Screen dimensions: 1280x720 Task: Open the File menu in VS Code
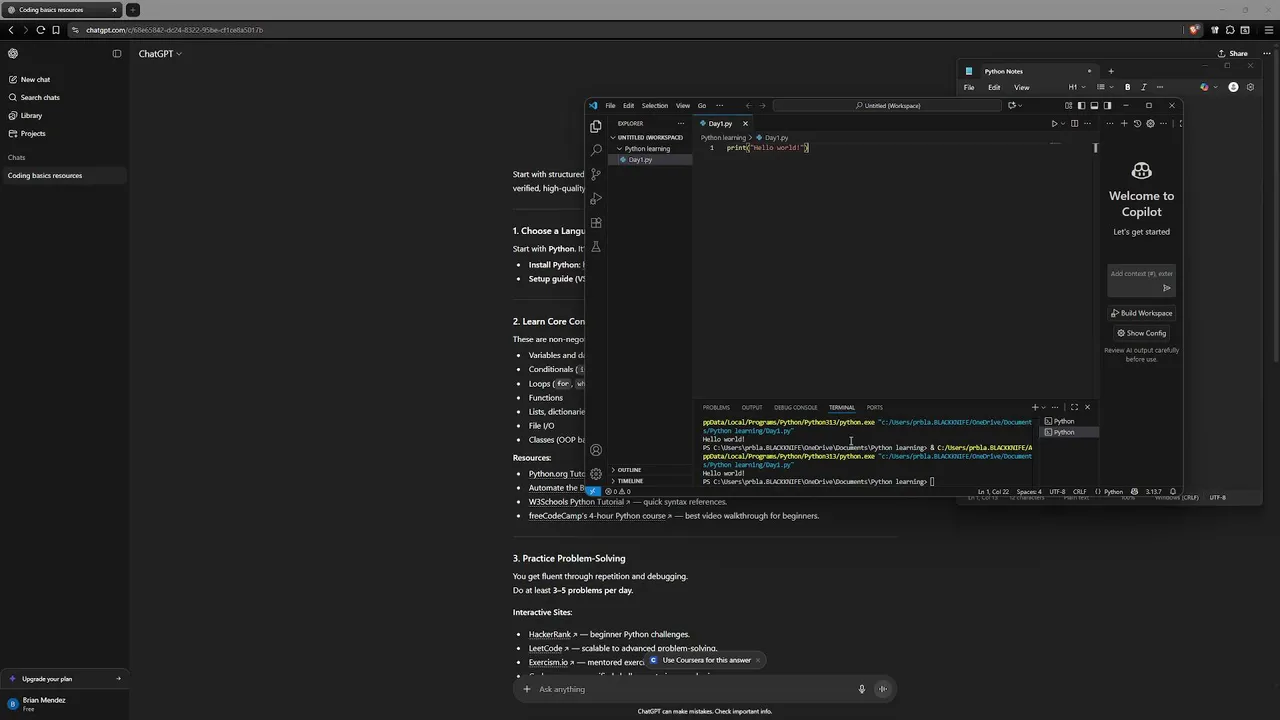point(610,105)
